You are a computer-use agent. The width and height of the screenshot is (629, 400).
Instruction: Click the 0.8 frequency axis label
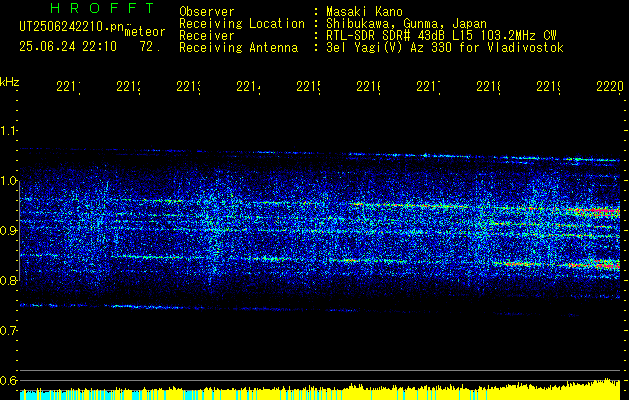(8, 280)
